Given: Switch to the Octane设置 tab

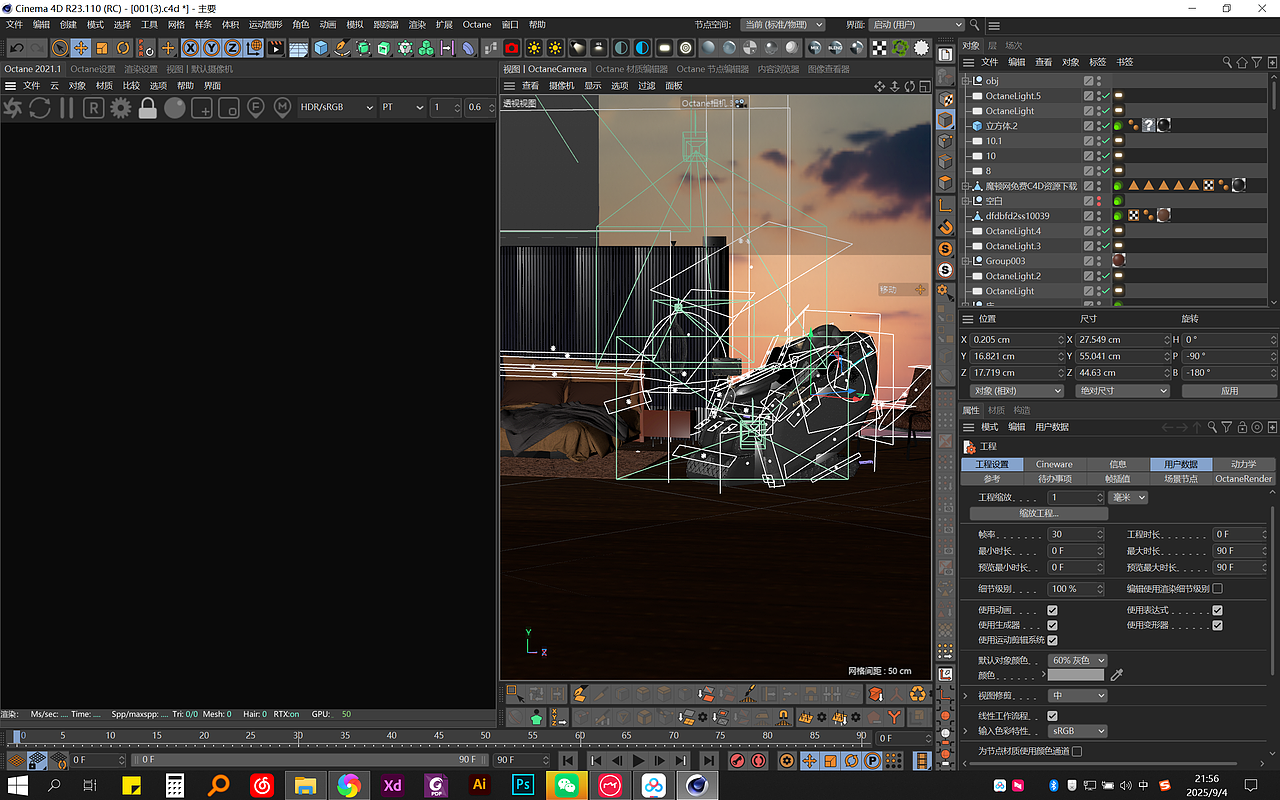Looking at the screenshot, I should click(x=93, y=69).
